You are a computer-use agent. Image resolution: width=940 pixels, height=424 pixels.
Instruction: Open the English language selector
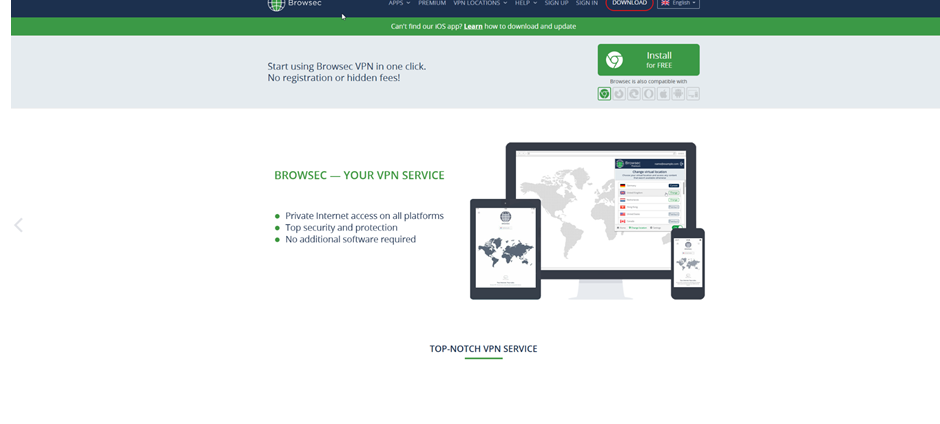678,4
